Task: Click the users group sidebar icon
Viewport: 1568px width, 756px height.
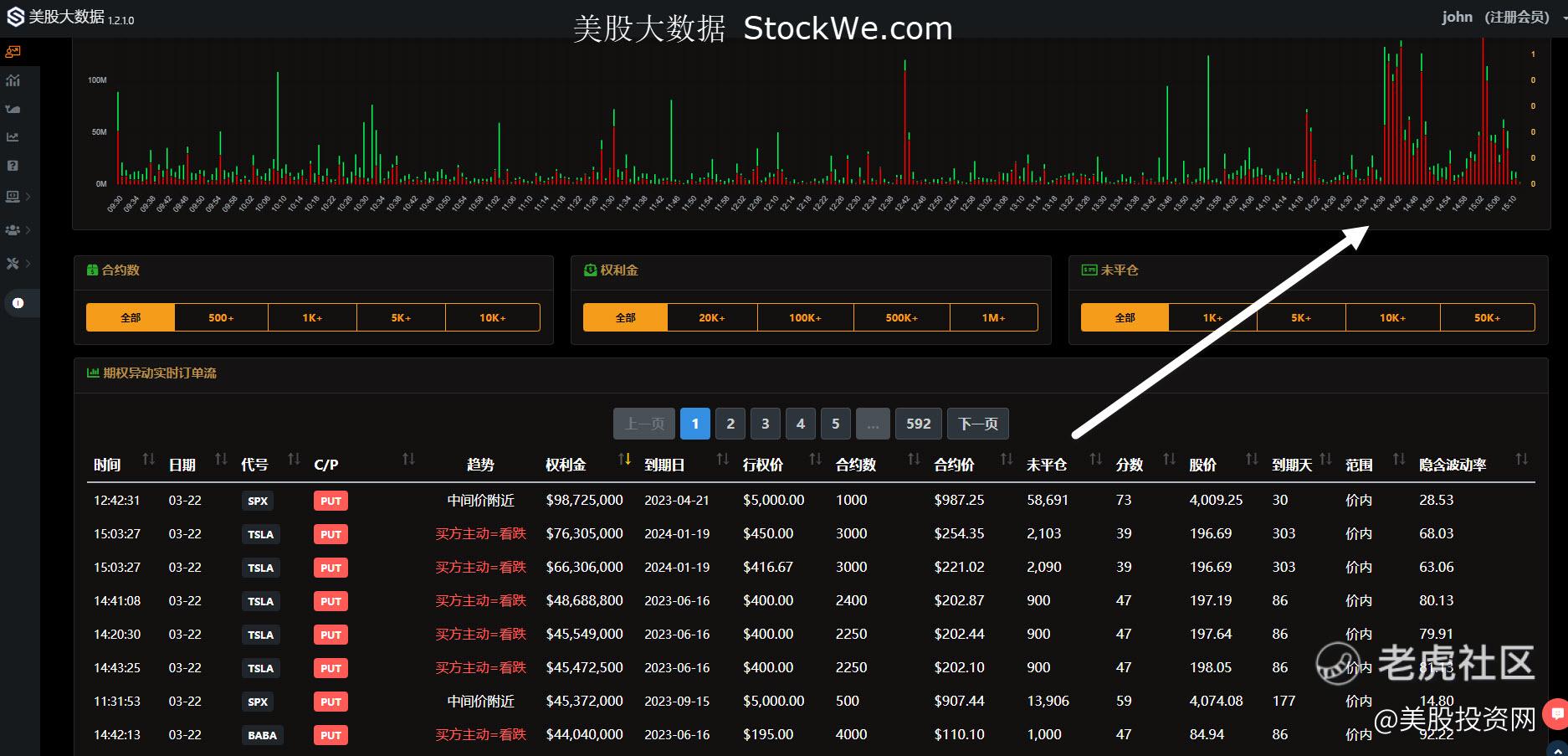Action: pyautogui.click(x=13, y=229)
